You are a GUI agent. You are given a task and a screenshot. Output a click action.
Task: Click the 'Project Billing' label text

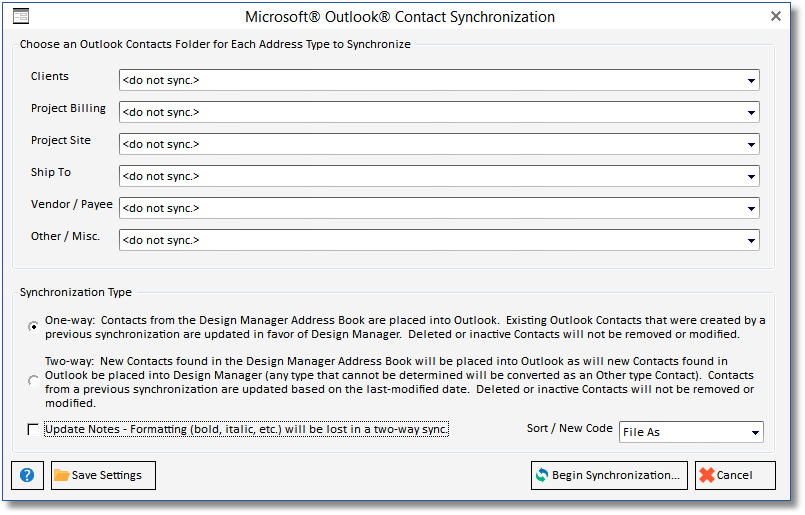point(68,109)
